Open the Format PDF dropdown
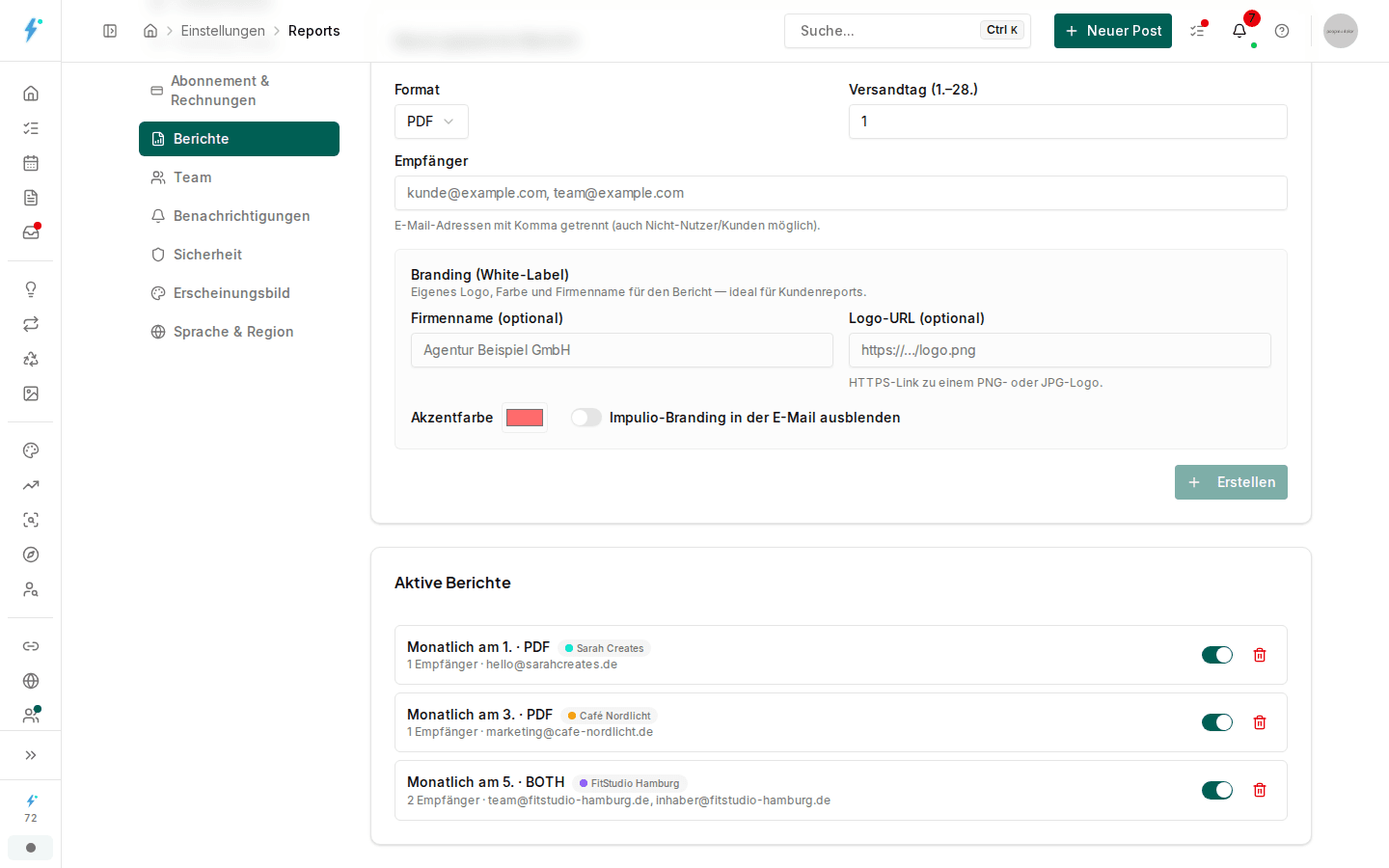Image resolution: width=1389 pixels, height=868 pixels. [x=431, y=122]
